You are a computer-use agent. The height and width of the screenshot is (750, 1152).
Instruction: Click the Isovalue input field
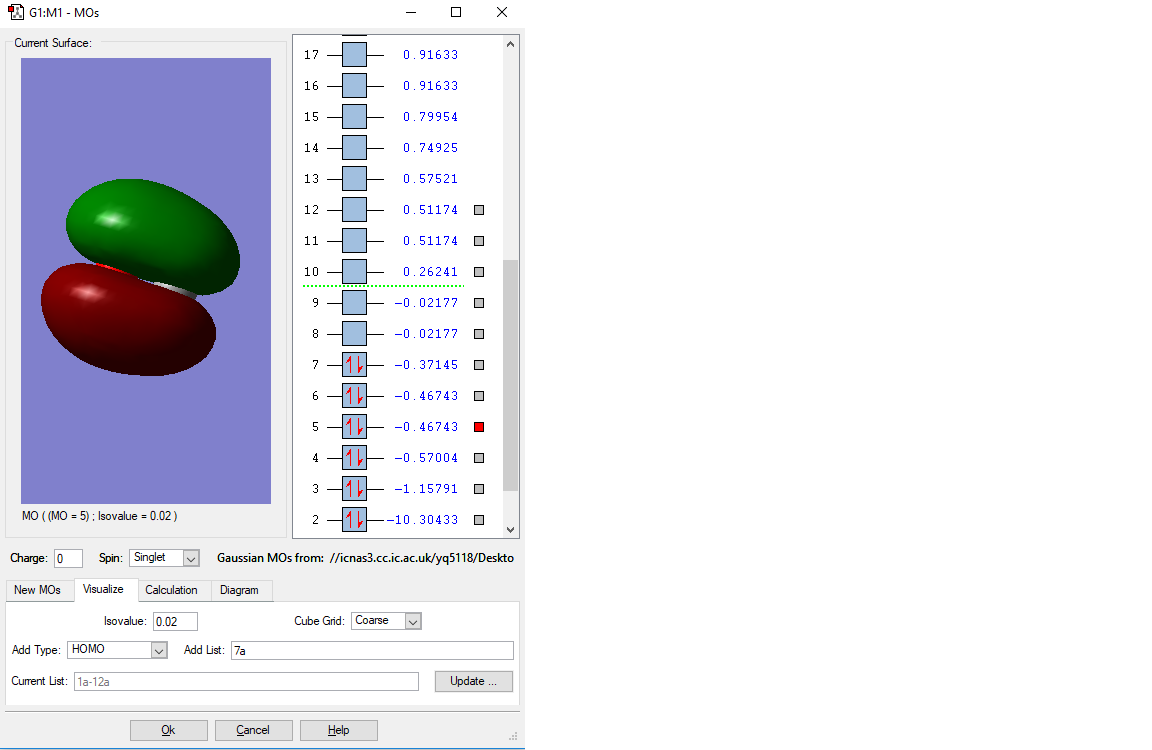175,621
